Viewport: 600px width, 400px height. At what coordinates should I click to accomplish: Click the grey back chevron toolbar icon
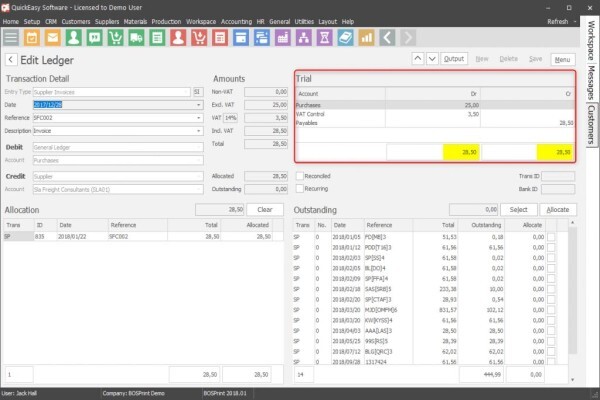387,38
